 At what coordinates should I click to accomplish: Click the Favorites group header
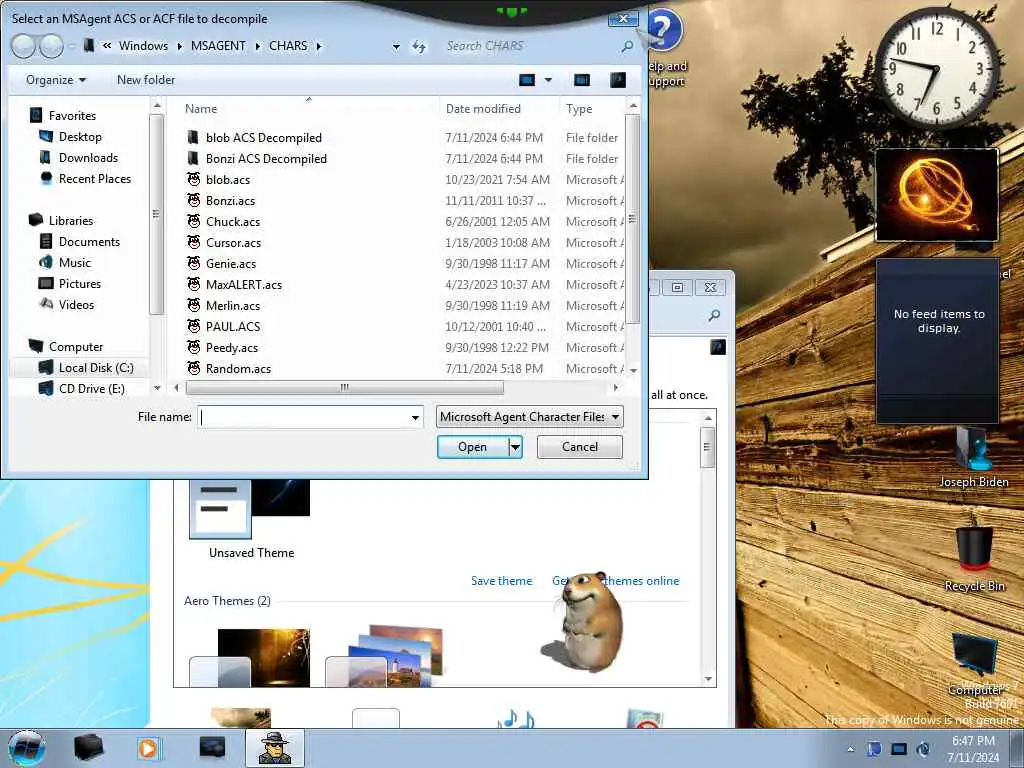(x=72, y=116)
